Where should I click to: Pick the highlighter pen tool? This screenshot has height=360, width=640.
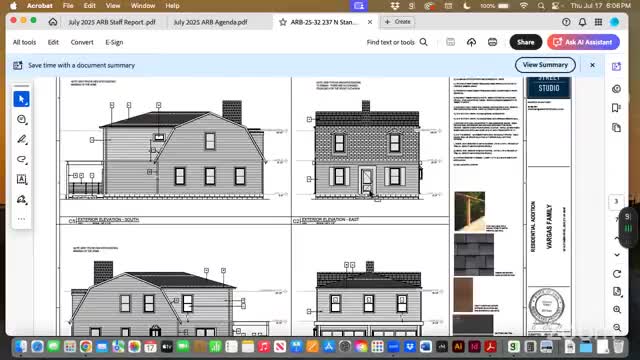click(21, 139)
